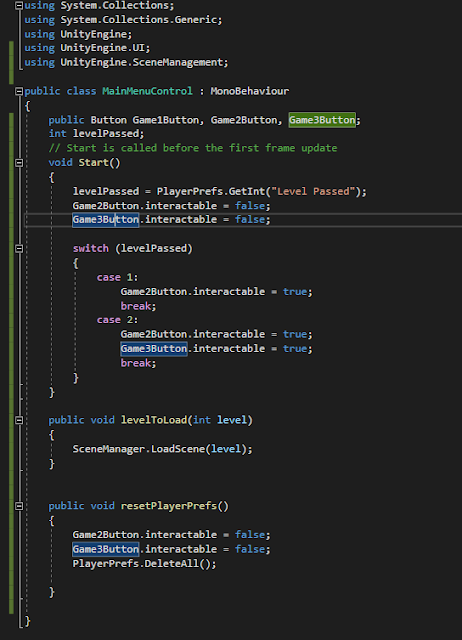This screenshot has height=640, width=462.
Task: Click UnityEngine.SceneManagement namespace
Action: click(142, 62)
